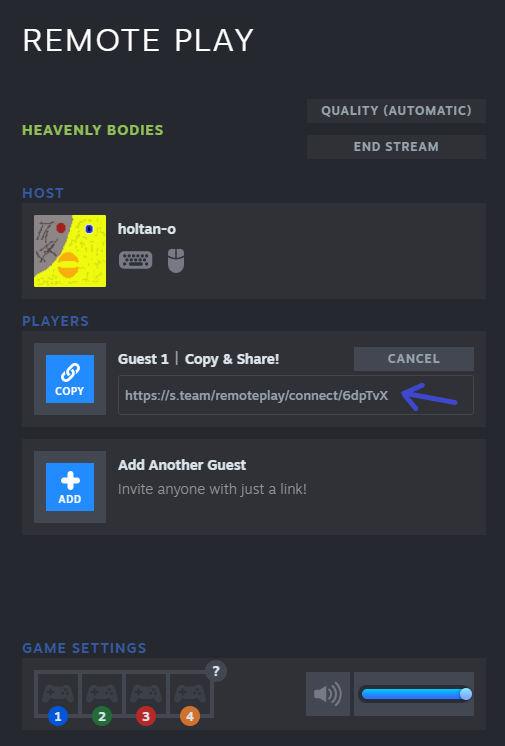Open holtan-o host avatar
This screenshot has height=746, width=505.
tap(70, 251)
